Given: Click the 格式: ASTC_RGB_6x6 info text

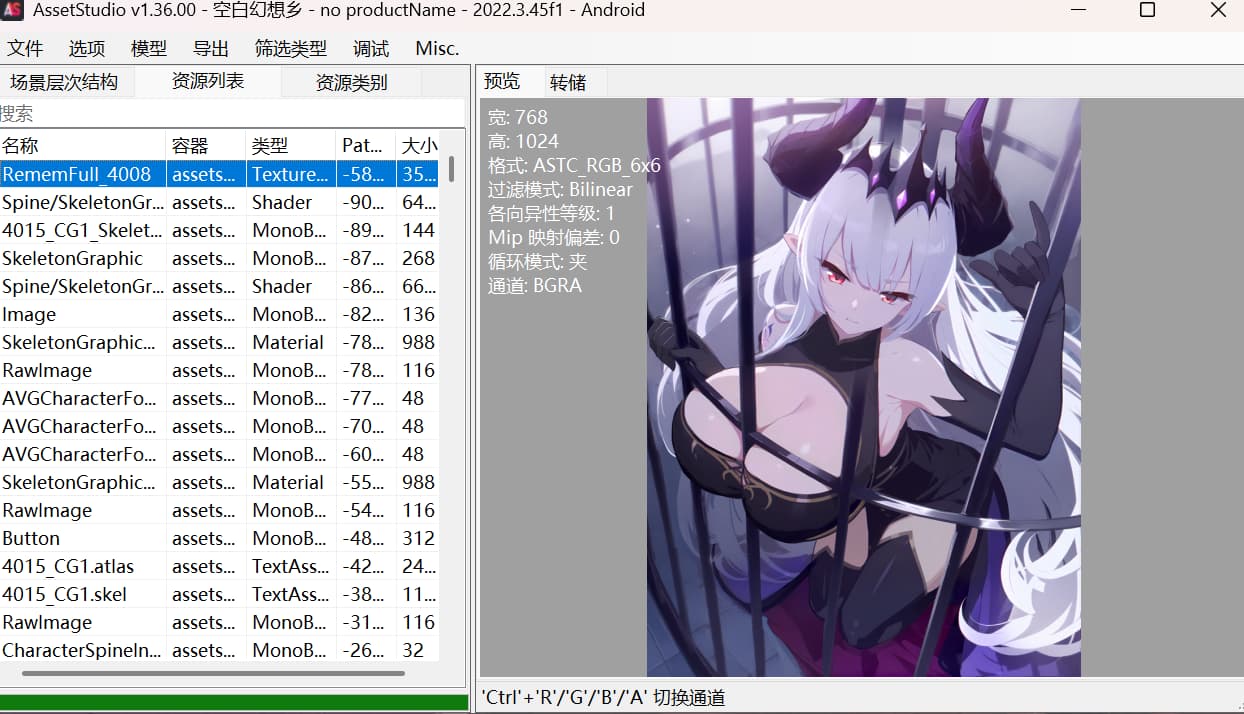Looking at the screenshot, I should click(x=574, y=165).
